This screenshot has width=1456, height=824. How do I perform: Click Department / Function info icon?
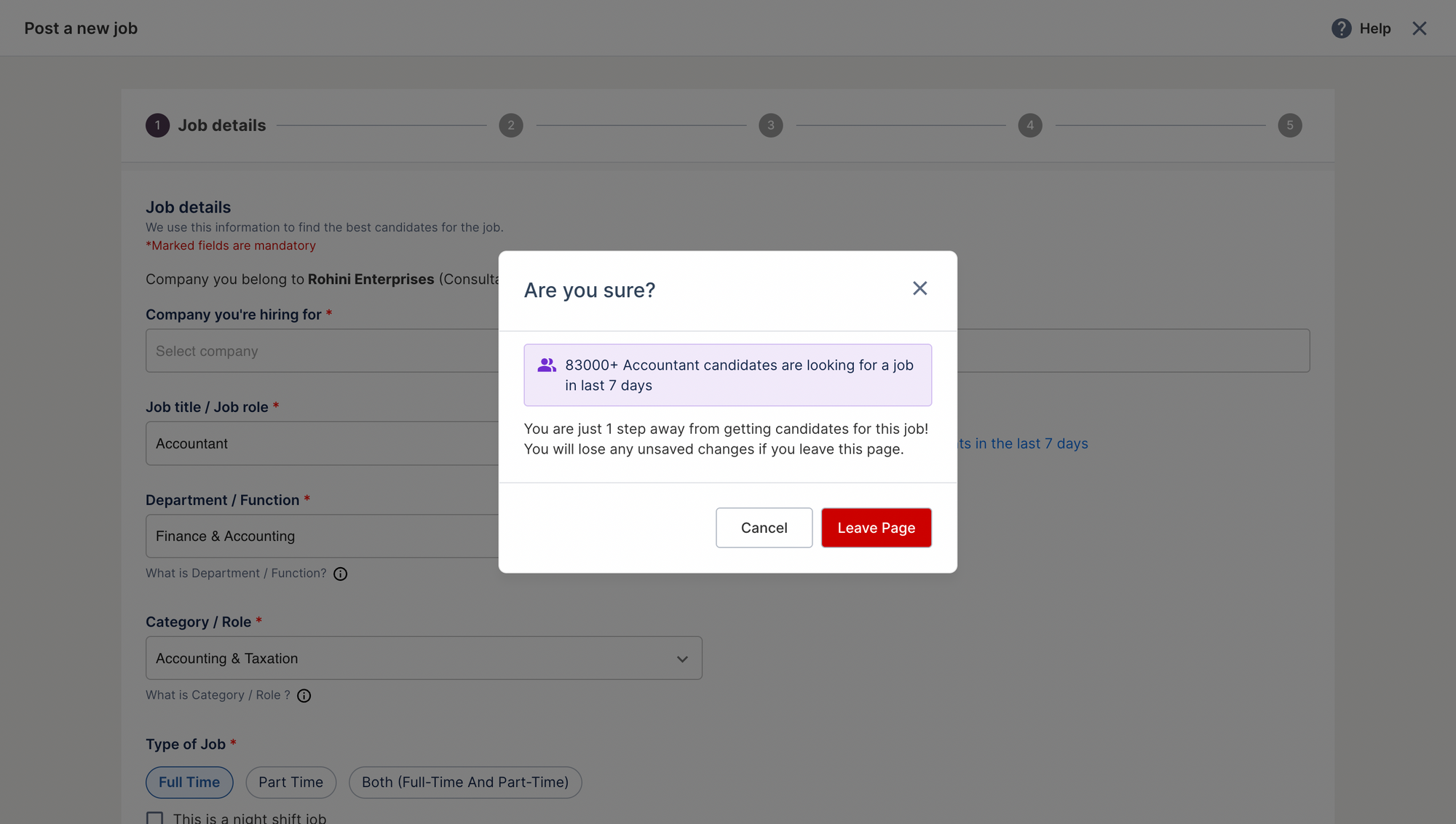[x=340, y=574]
